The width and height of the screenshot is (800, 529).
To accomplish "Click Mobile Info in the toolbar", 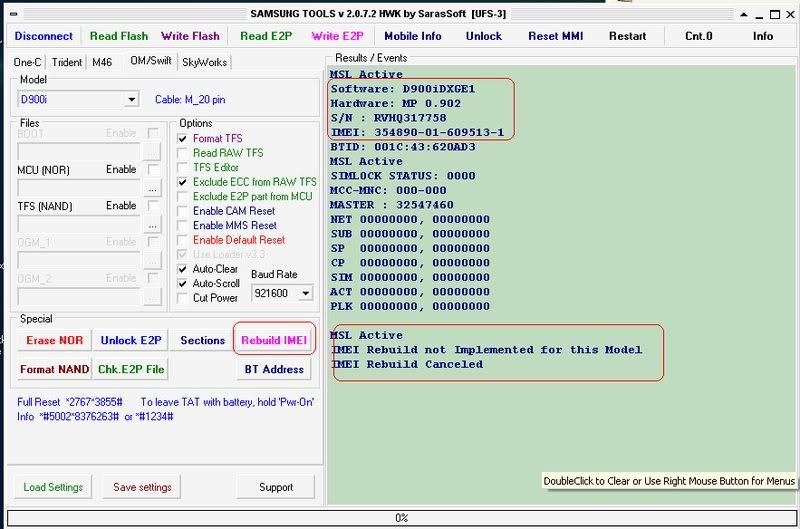I will (413, 36).
